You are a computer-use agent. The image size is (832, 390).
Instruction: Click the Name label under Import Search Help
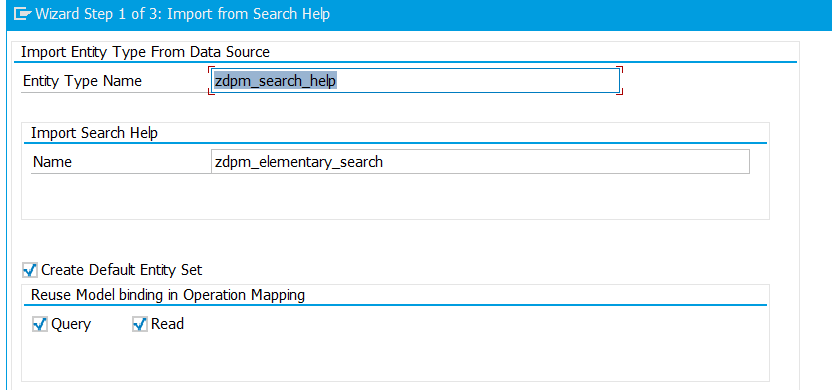[52, 162]
